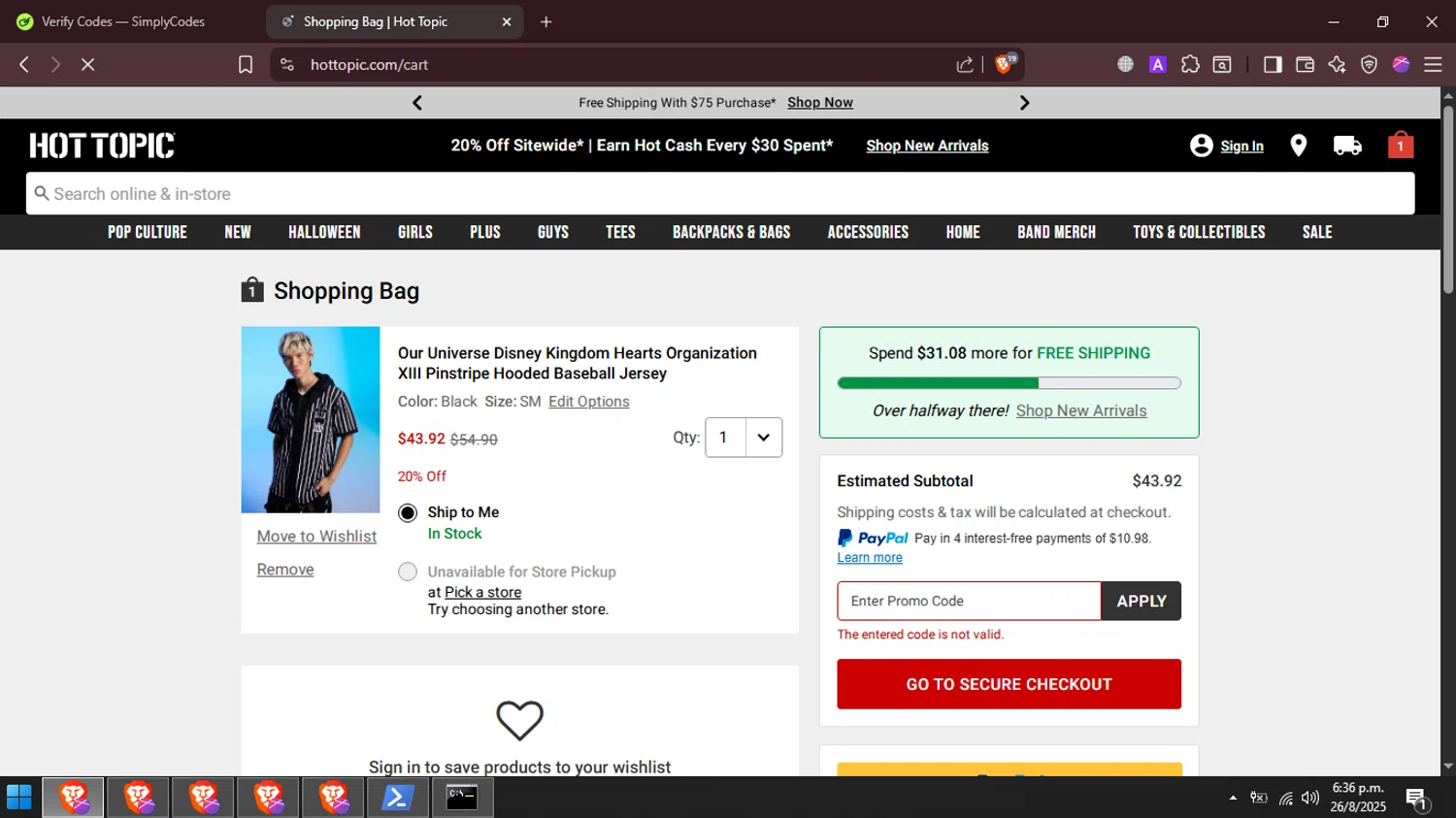
Task: Click Shop Now in promo banner
Action: tap(820, 103)
